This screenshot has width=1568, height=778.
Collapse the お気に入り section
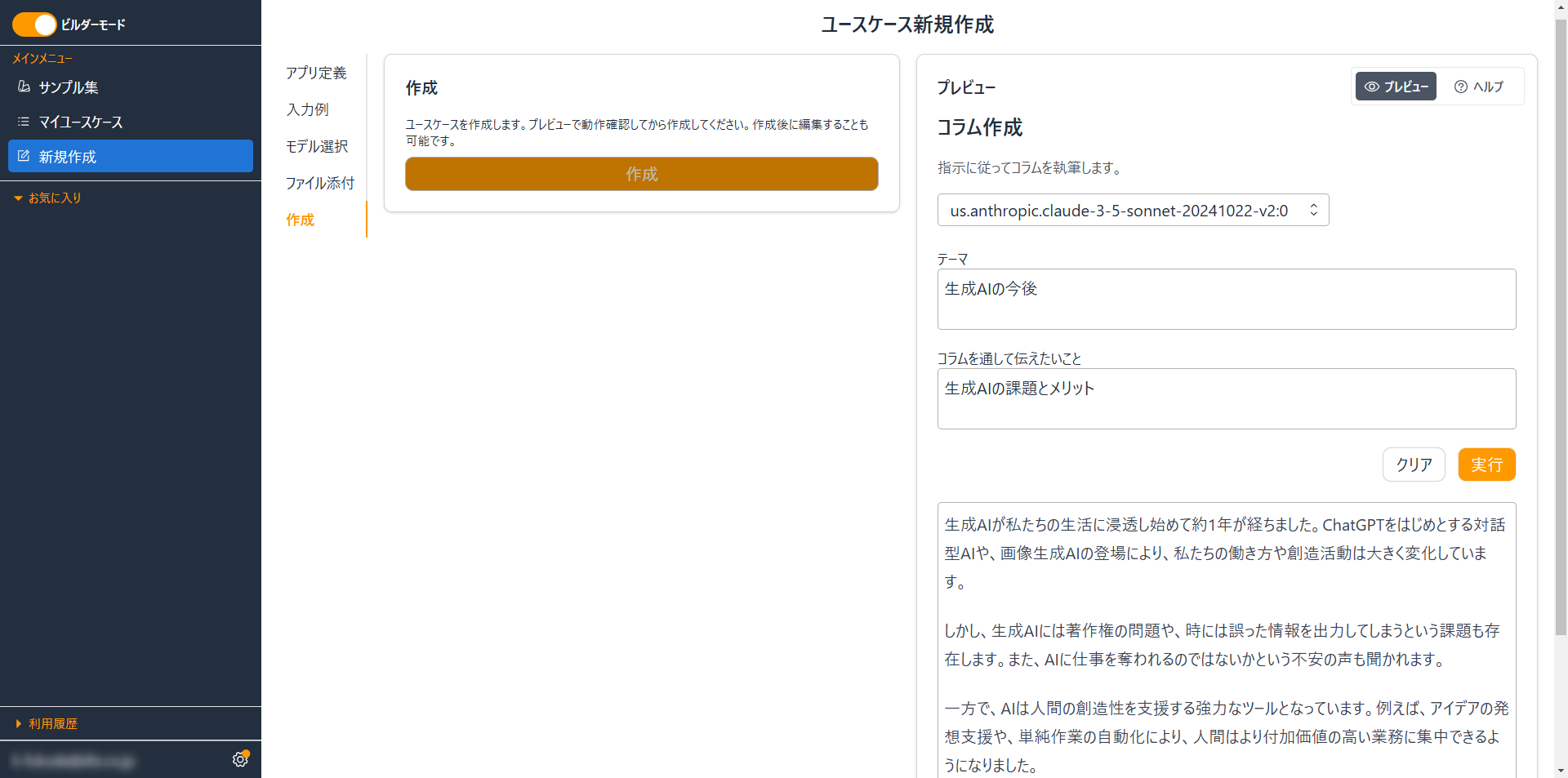click(x=47, y=198)
